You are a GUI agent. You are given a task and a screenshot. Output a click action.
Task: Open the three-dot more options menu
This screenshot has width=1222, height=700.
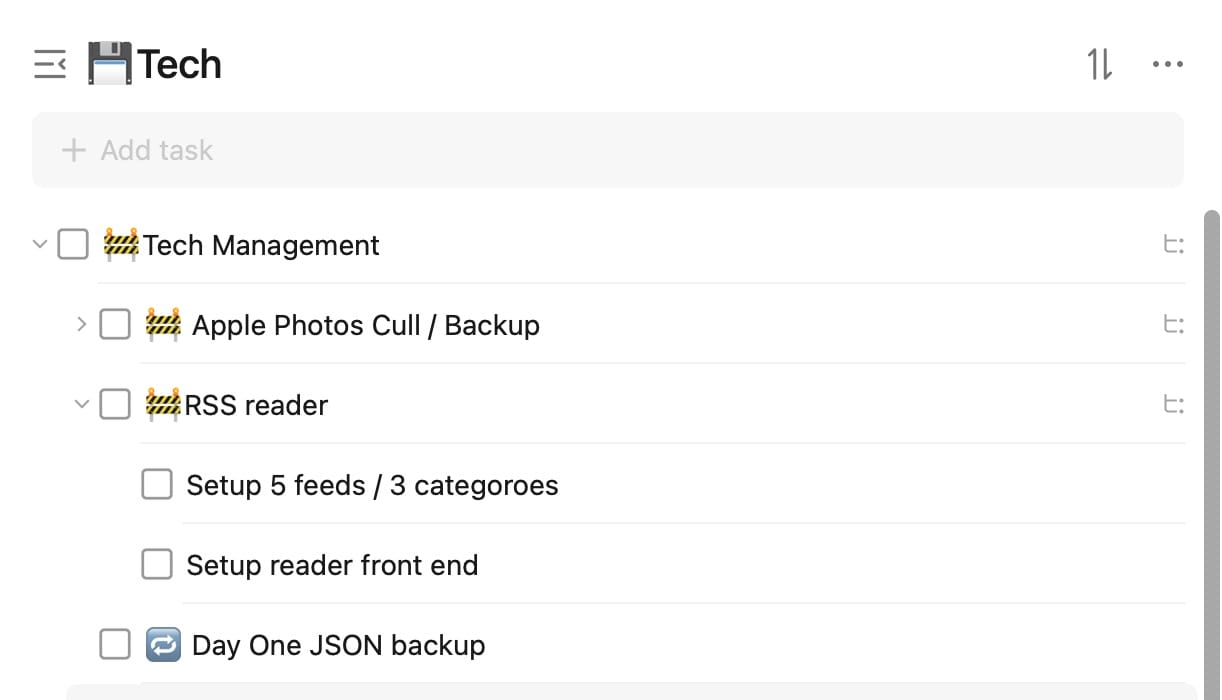[1167, 65]
